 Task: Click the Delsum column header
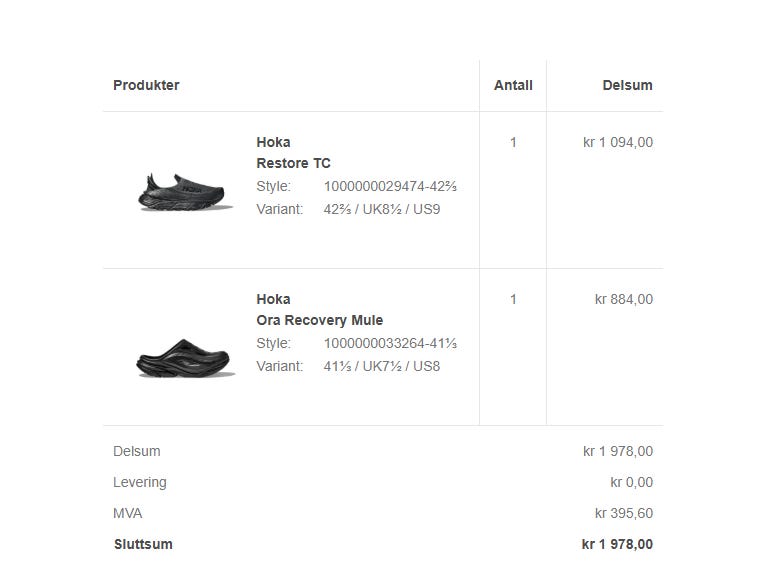pyautogui.click(x=627, y=85)
